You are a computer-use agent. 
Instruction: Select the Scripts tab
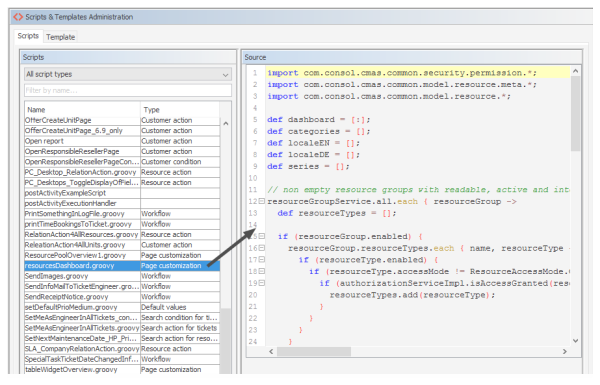click(28, 36)
